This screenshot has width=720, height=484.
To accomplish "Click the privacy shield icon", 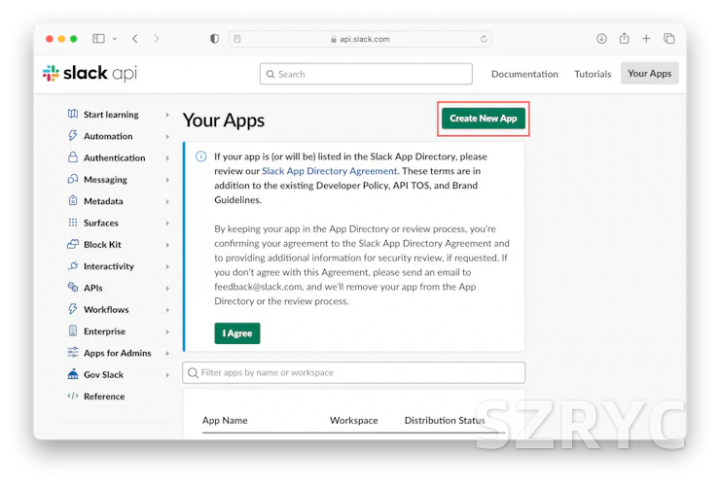I will pyautogui.click(x=214, y=39).
